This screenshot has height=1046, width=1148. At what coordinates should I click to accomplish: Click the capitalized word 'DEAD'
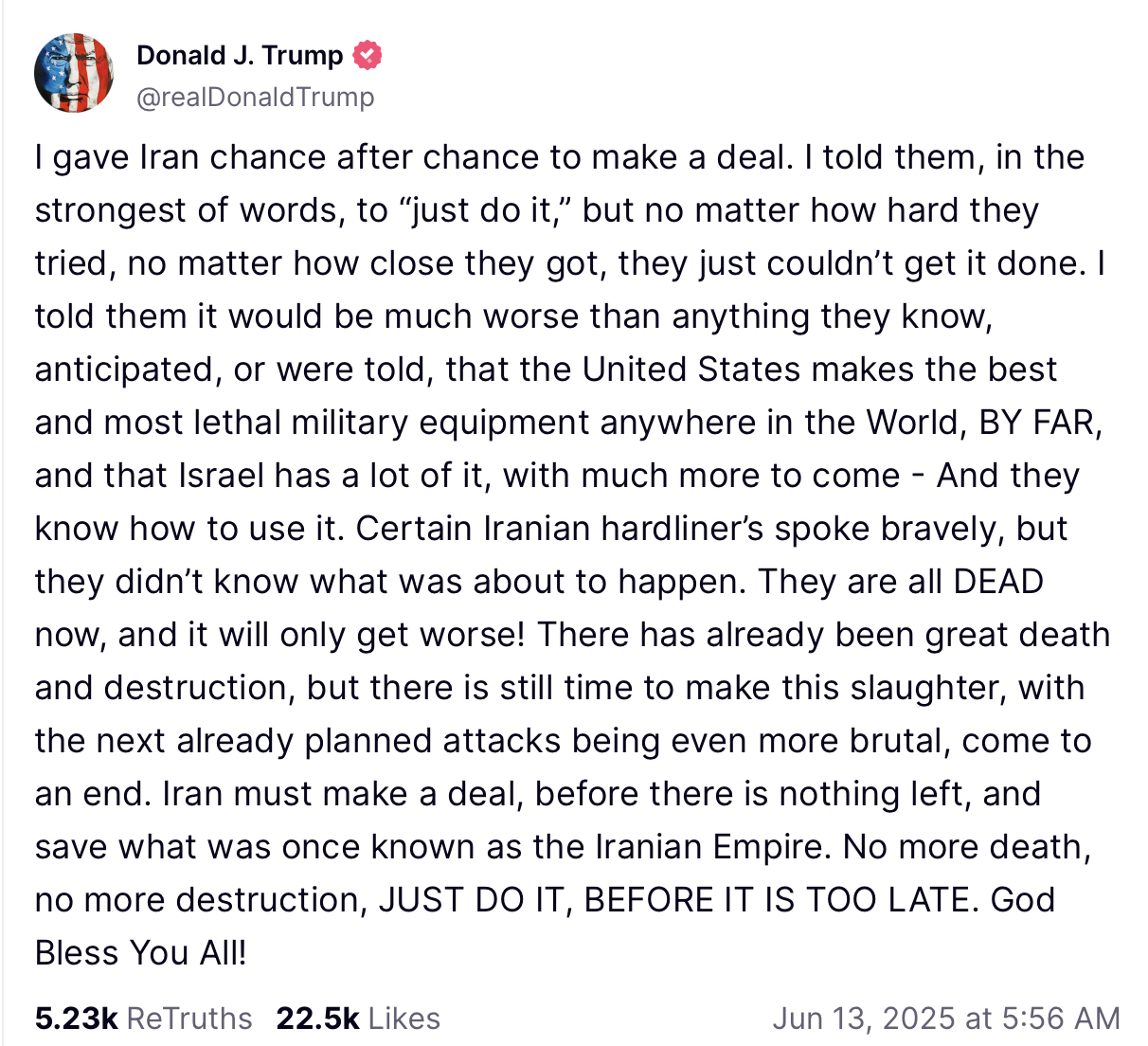click(998, 582)
